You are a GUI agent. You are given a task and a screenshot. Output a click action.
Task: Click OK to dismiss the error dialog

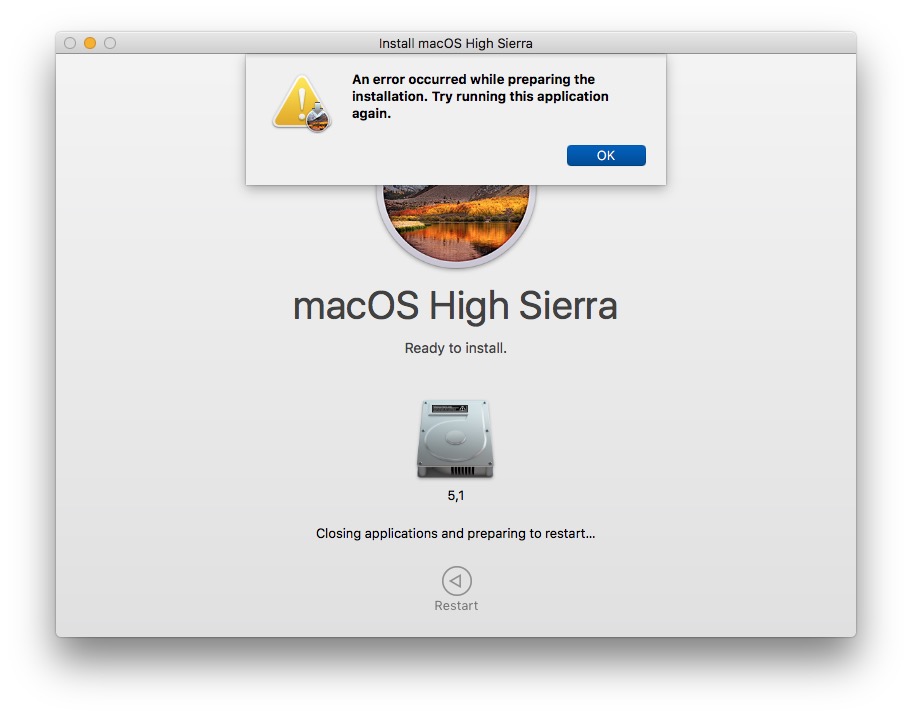point(605,155)
